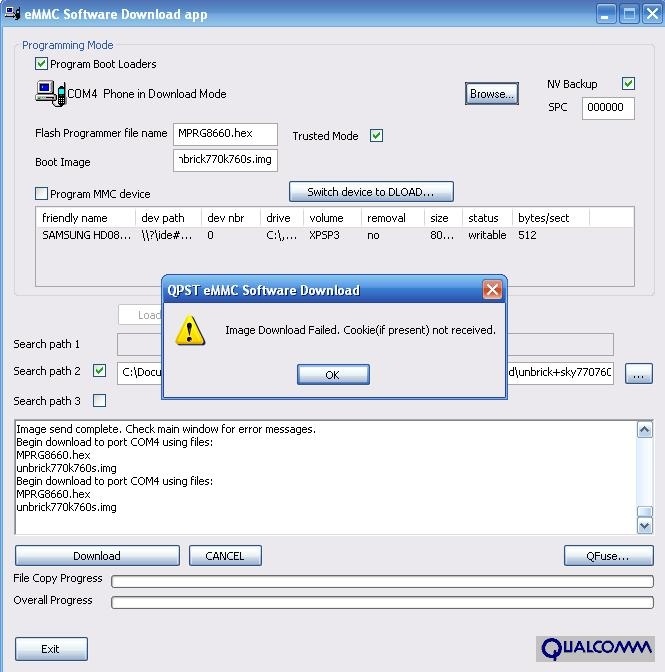The image size is (665, 672).
Task: Toggle the Search path 2 checkbox
Action: (99, 371)
